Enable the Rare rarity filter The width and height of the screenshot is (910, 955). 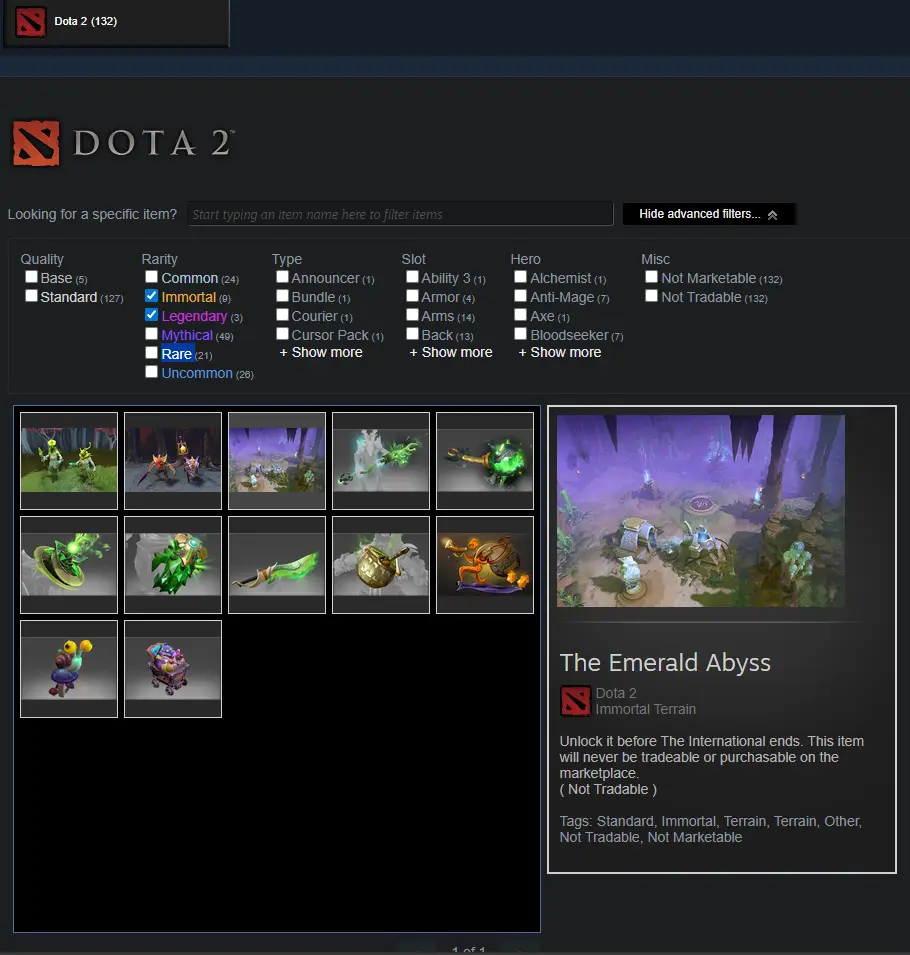point(152,353)
